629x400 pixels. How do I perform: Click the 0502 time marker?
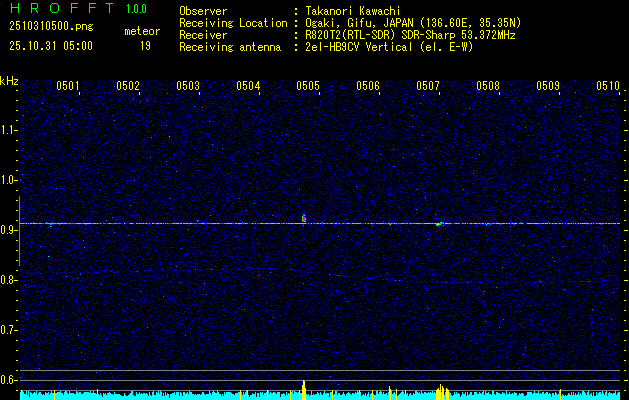[x=127, y=86]
